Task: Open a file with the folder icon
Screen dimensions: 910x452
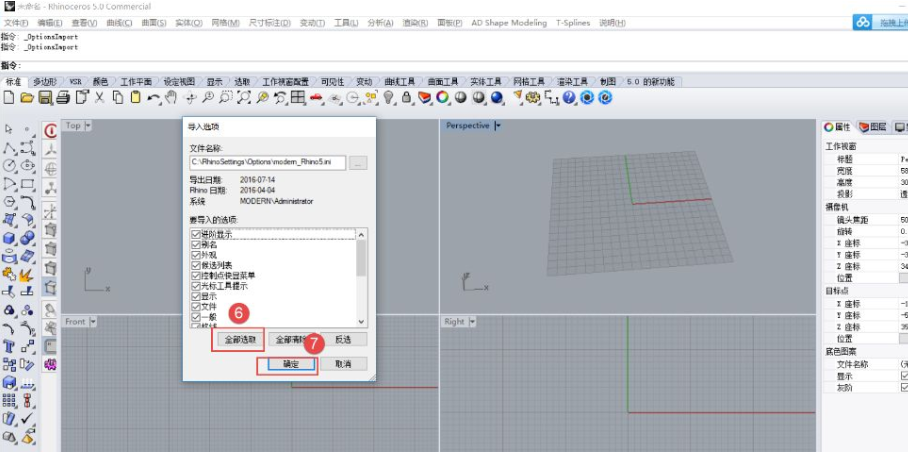Action: [x=27, y=97]
